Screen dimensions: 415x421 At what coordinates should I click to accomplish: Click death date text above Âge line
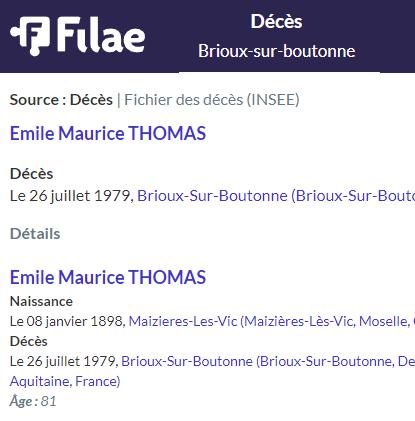click(x=64, y=361)
